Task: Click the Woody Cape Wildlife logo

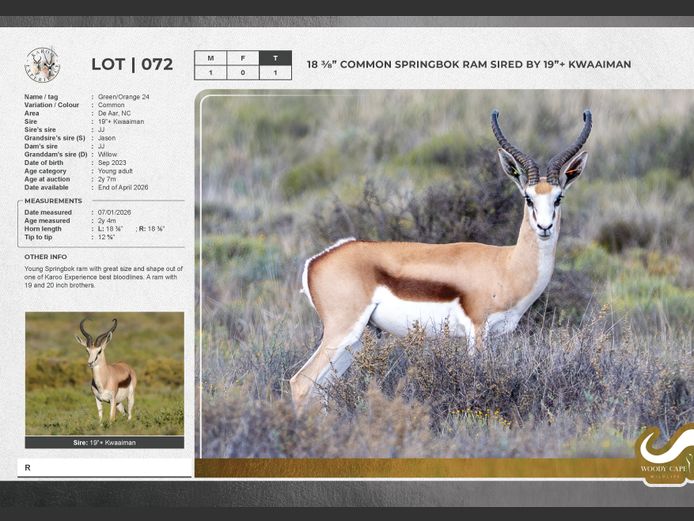Action: tap(664, 455)
